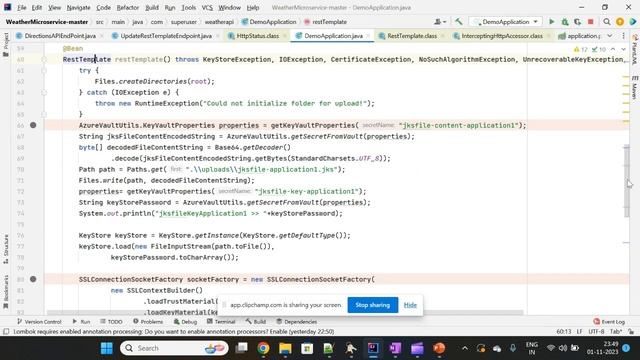This screenshot has height=360, width=640.
Task: Open the Event Log panel
Action: [609, 322]
